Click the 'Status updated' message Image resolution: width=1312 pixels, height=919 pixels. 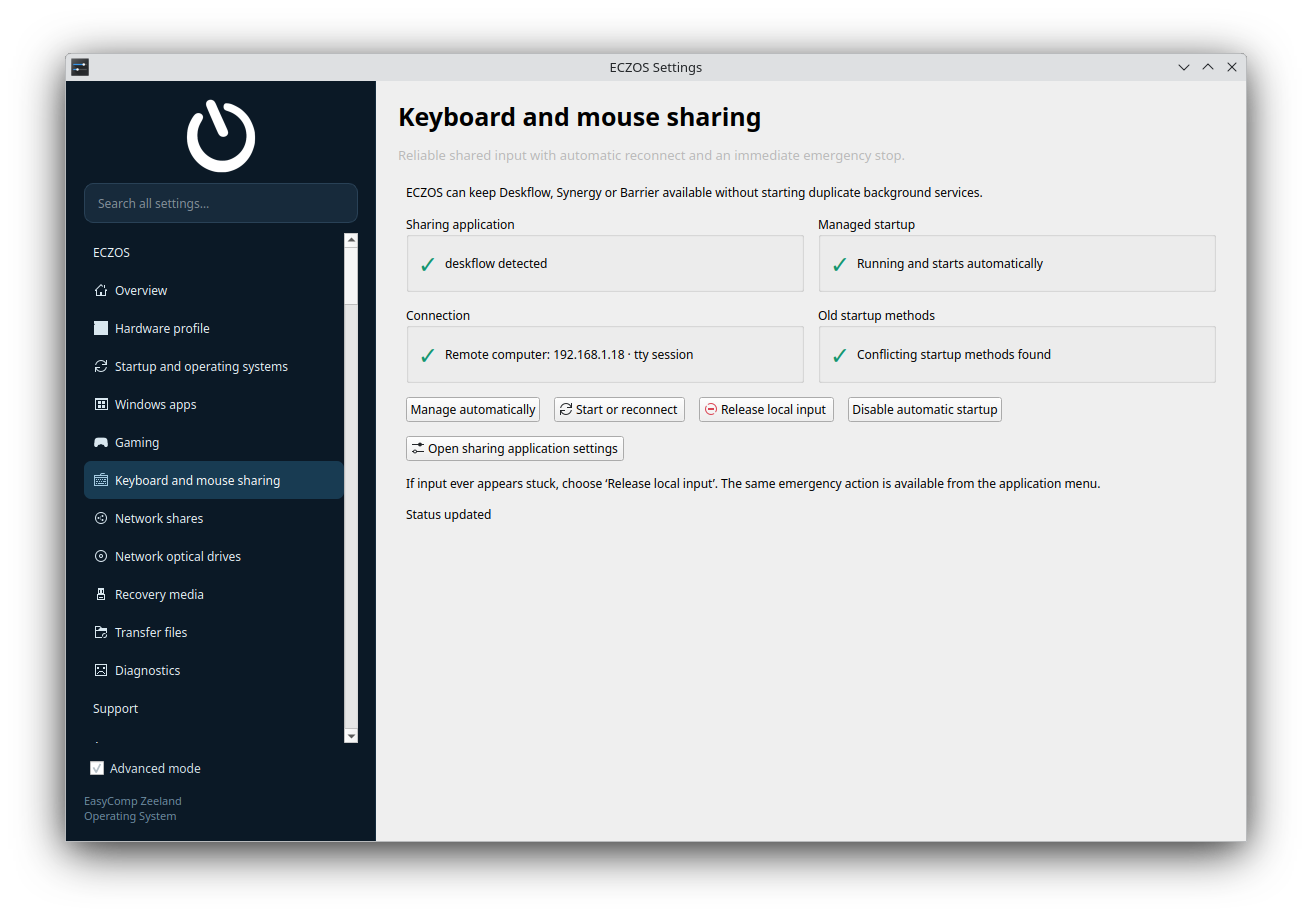448,515
